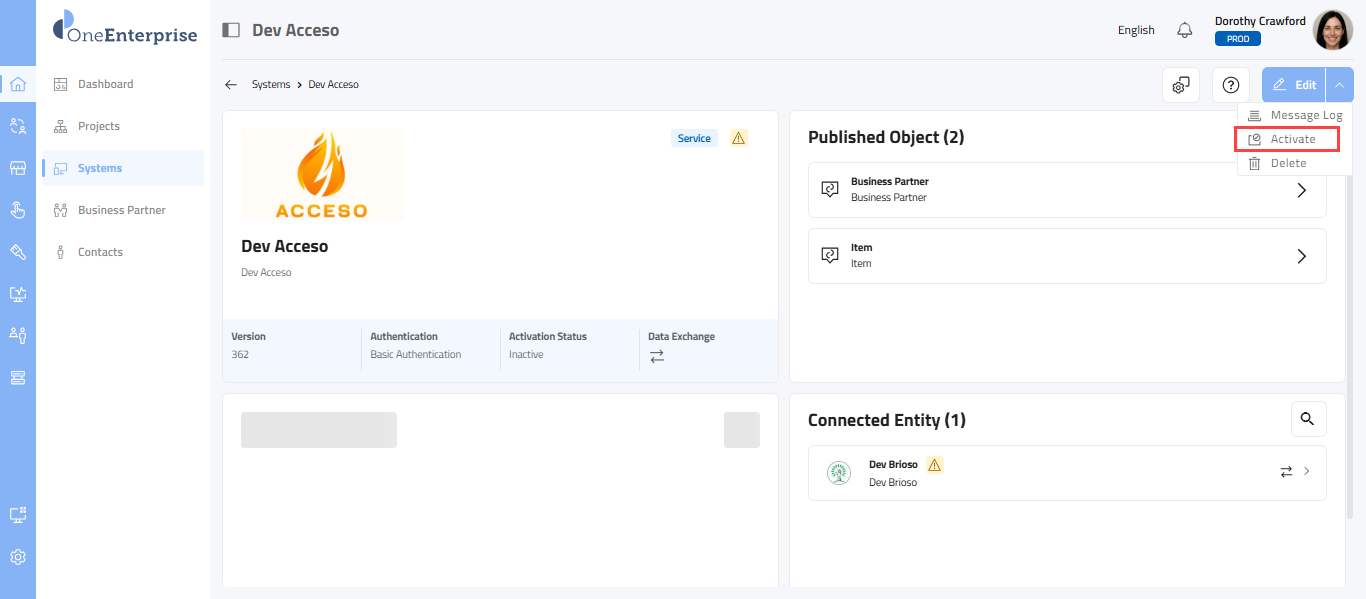
Task: Select Delete from the dropdown menu
Action: (1288, 163)
